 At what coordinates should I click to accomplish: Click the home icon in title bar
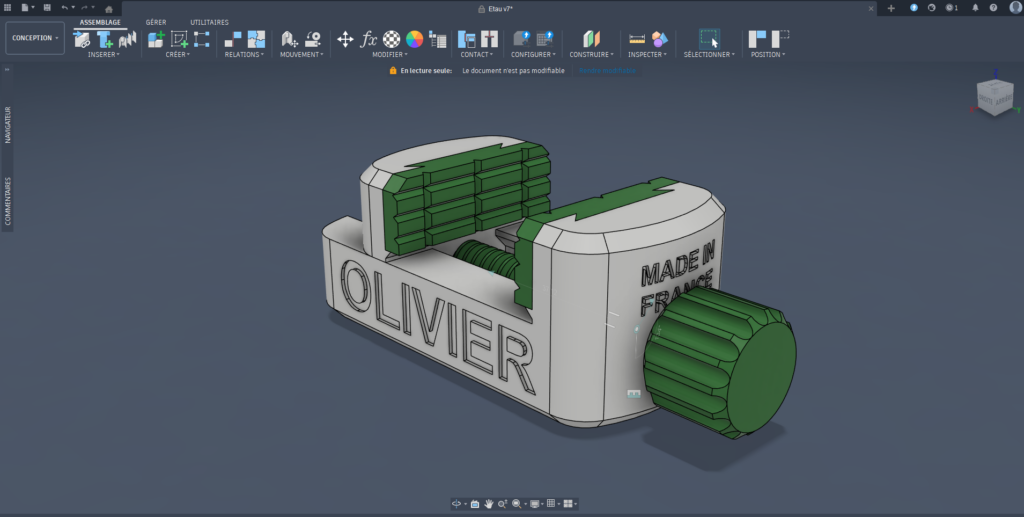click(x=109, y=8)
